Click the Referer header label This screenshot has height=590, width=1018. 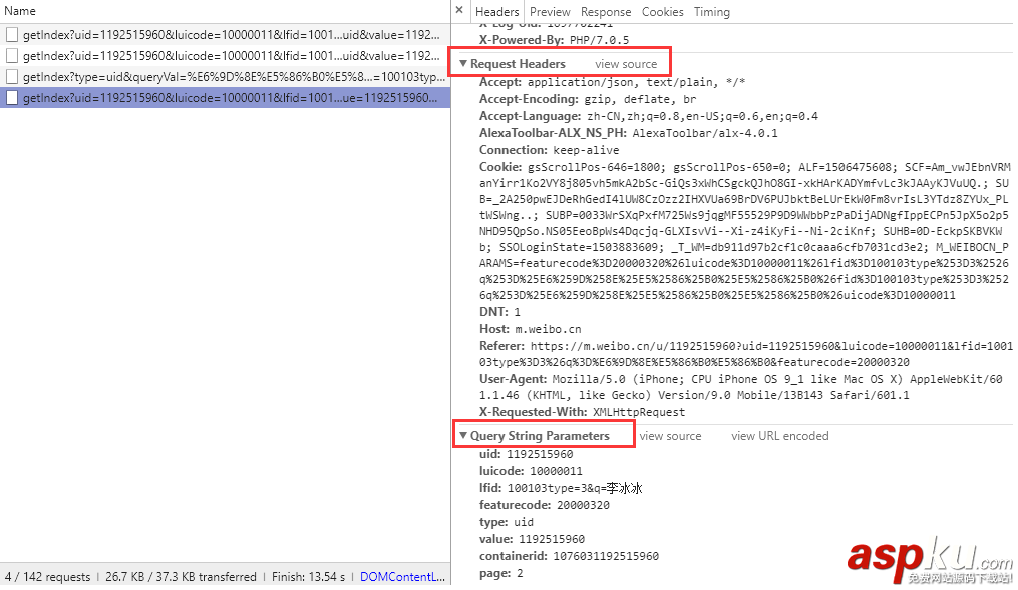point(501,345)
